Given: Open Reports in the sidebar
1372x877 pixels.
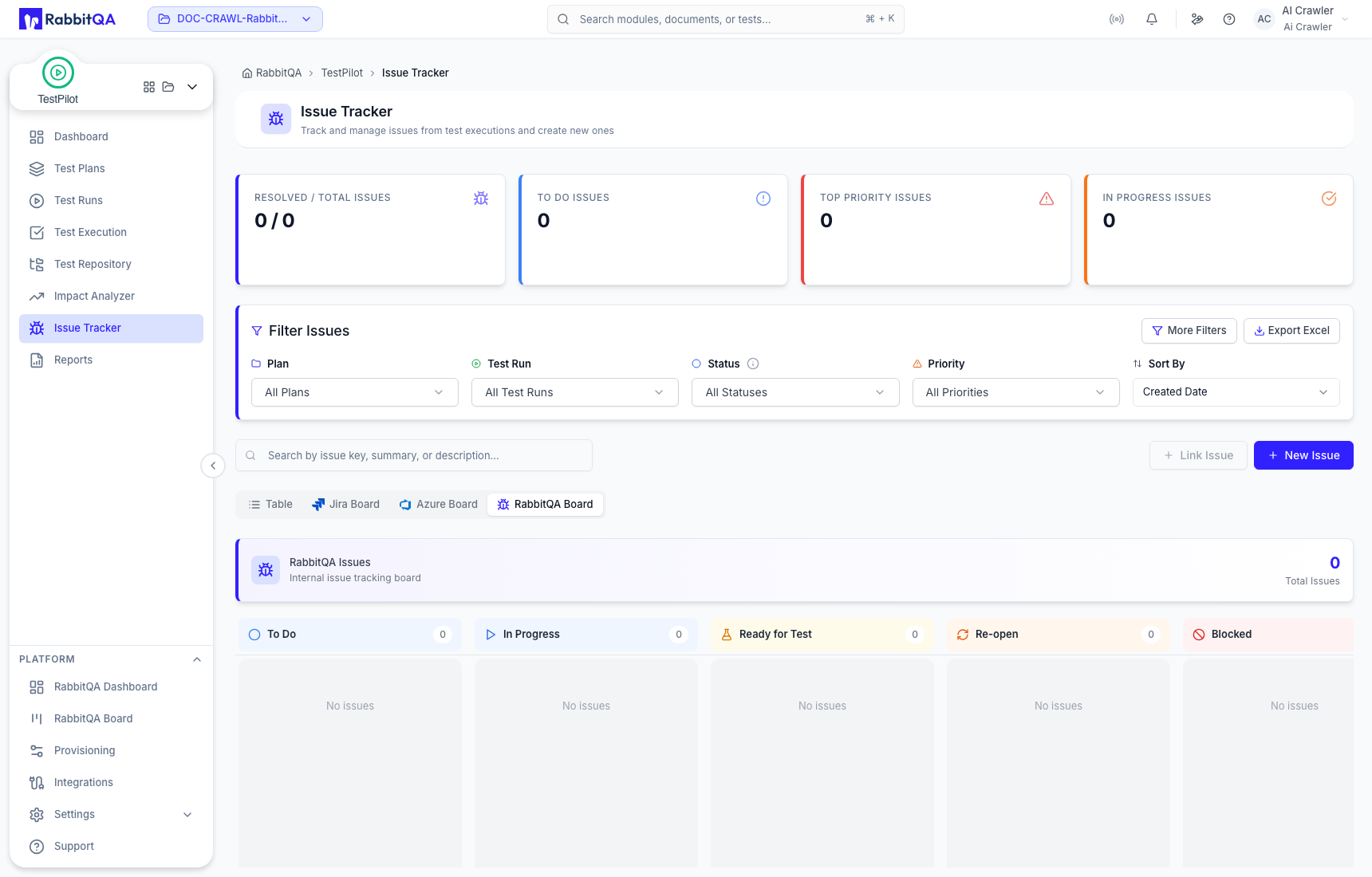Looking at the screenshot, I should point(111,360).
